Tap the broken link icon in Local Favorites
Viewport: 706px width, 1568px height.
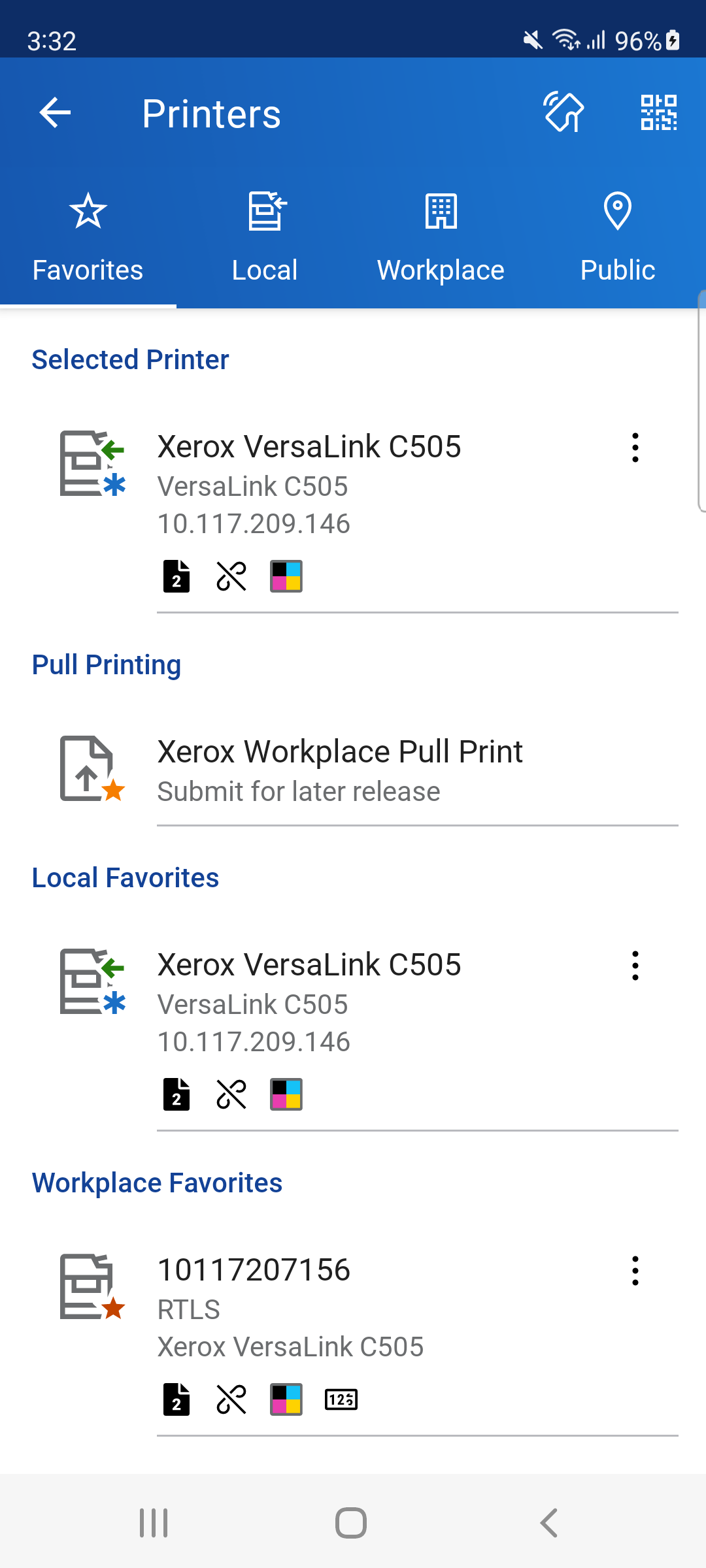point(231,1094)
